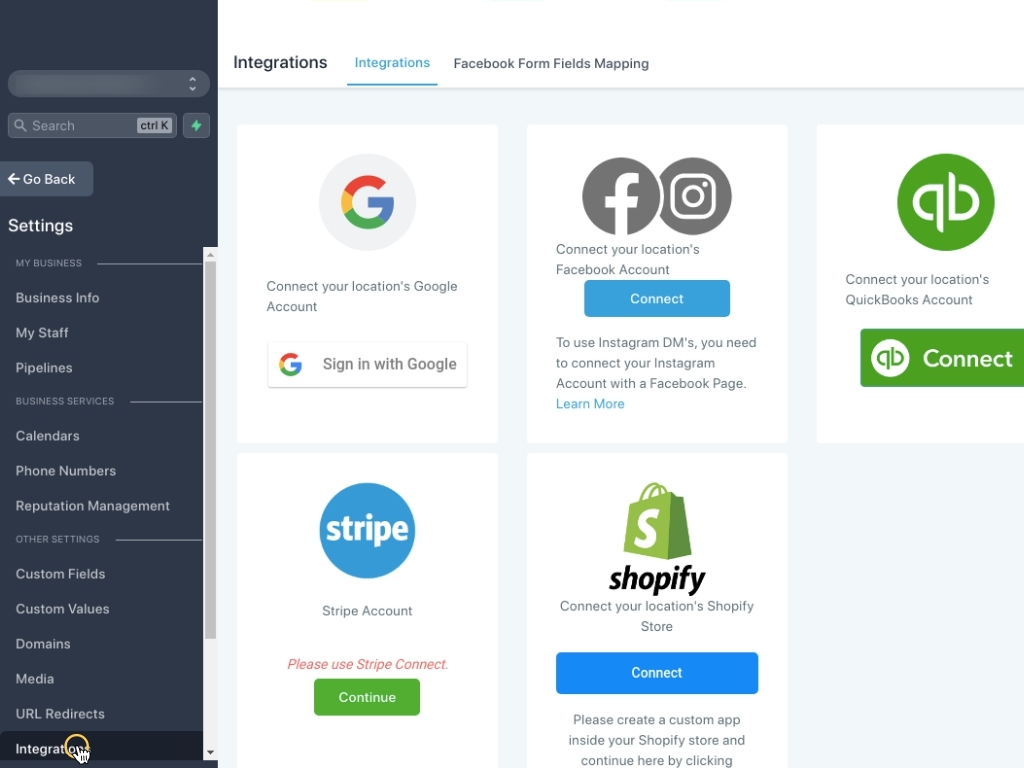Viewport: 1024px width, 768px height.
Task: Click the QuickBooks logo icon
Action: (x=946, y=202)
